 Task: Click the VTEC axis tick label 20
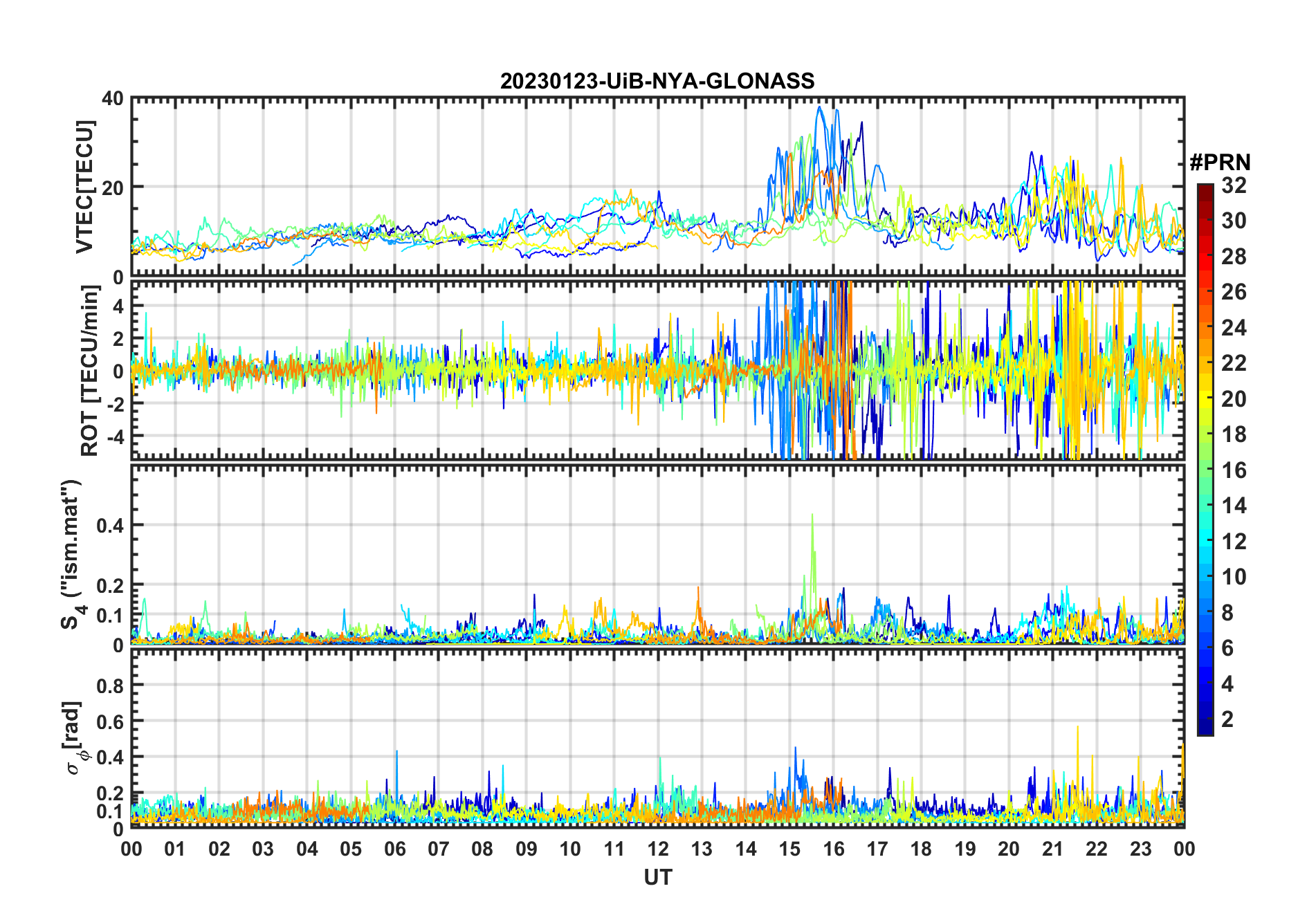click(x=113, y=187)
